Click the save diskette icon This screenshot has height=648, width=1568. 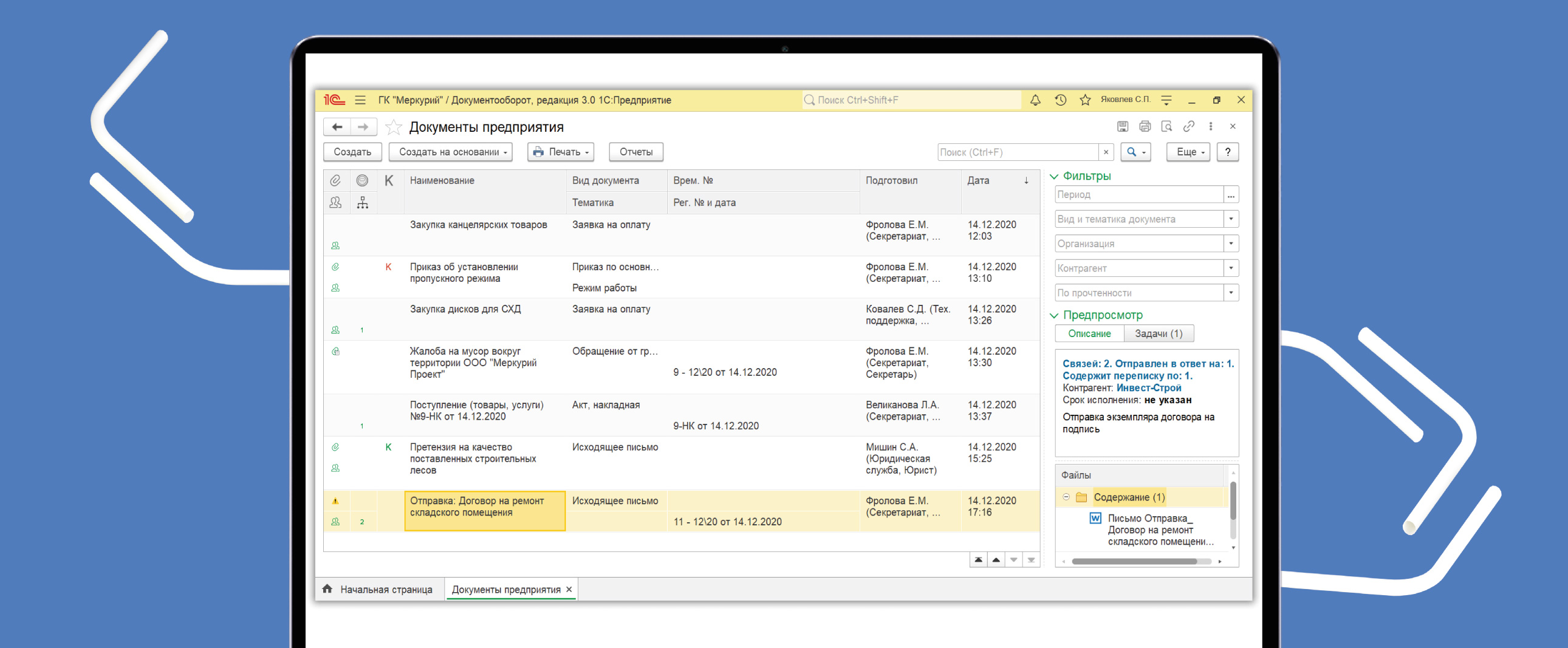pyautogui.click(x=1123, y=126)
